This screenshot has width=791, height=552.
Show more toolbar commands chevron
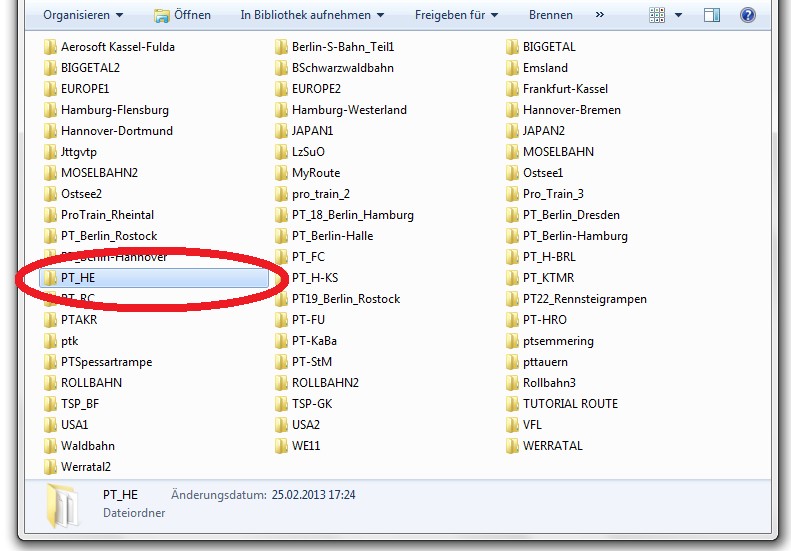599,15
